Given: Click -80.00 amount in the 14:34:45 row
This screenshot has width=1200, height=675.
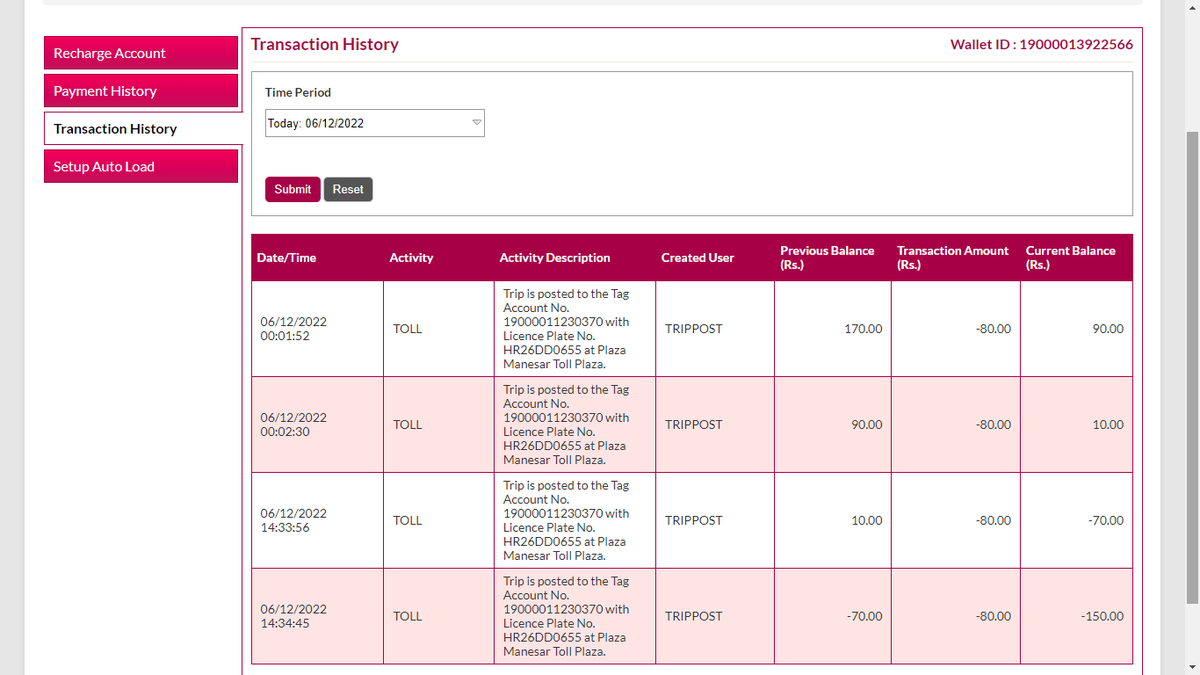Looking at the screenshot, I should pos(993,616).
